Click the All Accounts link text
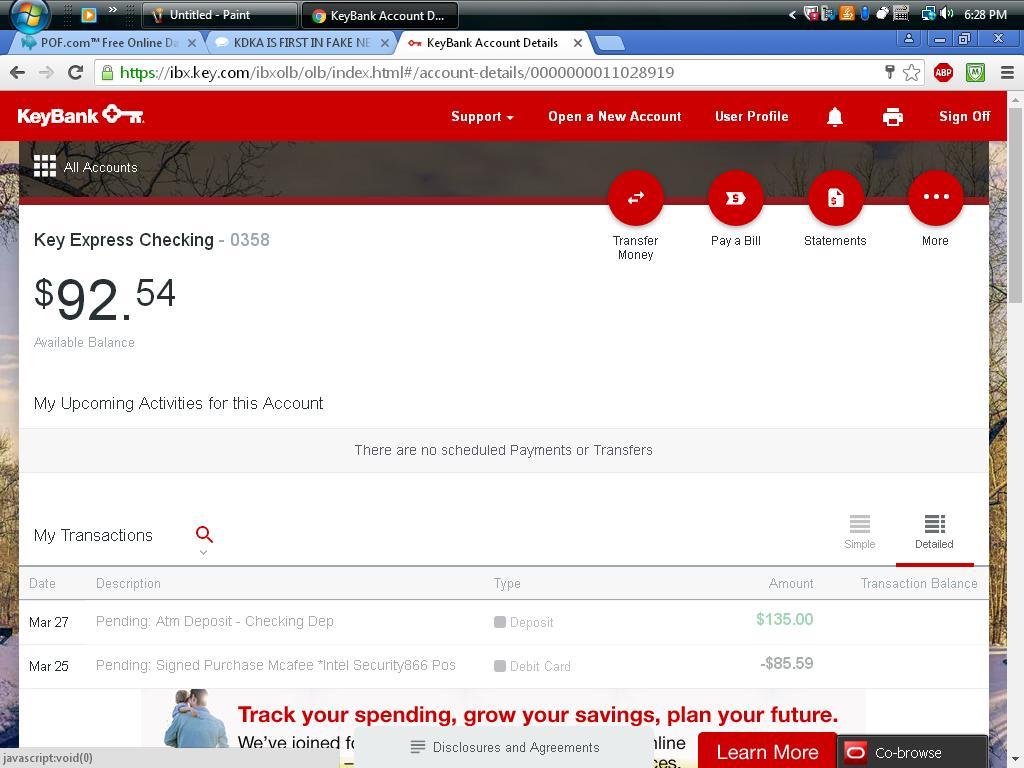 101,167
